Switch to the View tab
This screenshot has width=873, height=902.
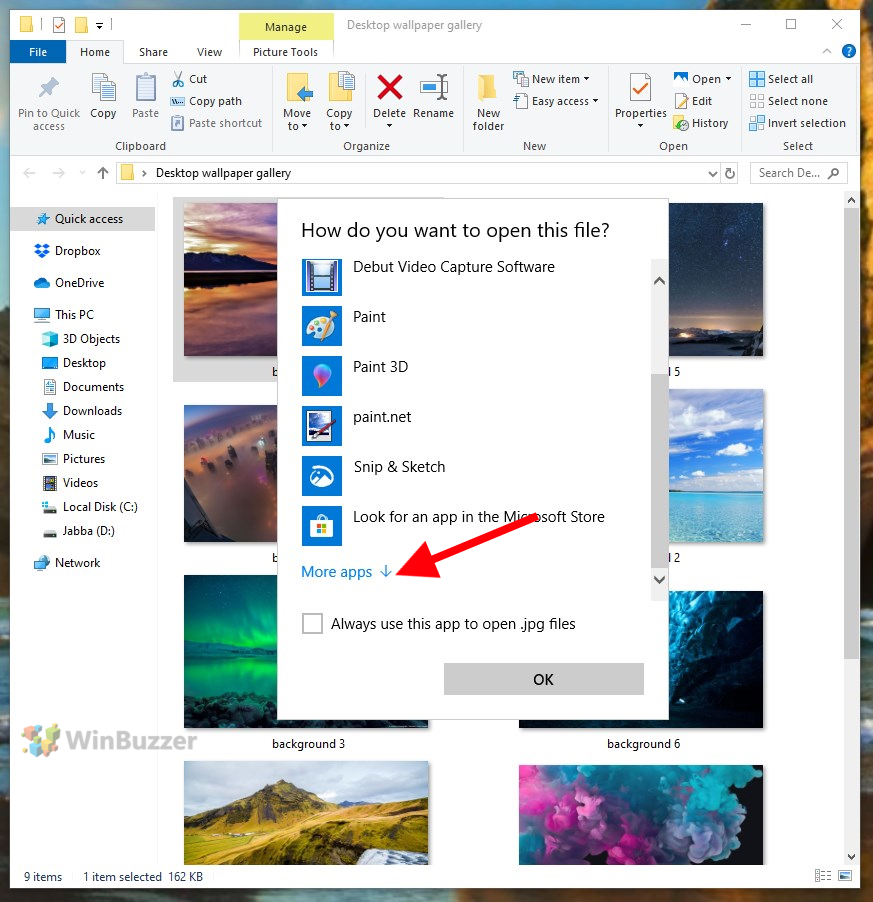coord(209,52)
